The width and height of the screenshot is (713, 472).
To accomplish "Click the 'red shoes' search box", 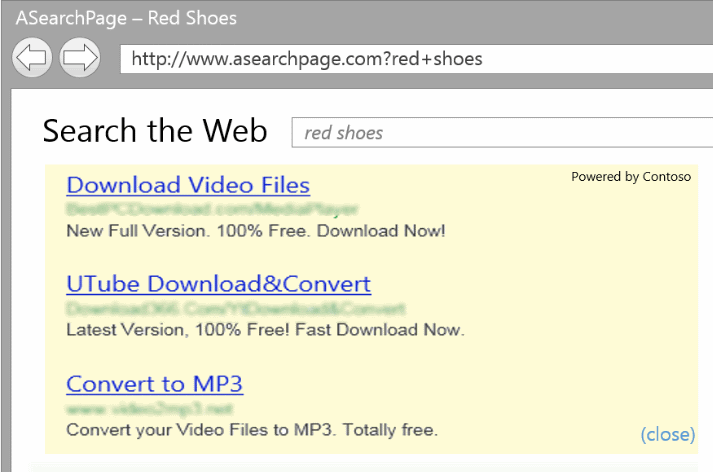I will [502, 132].
